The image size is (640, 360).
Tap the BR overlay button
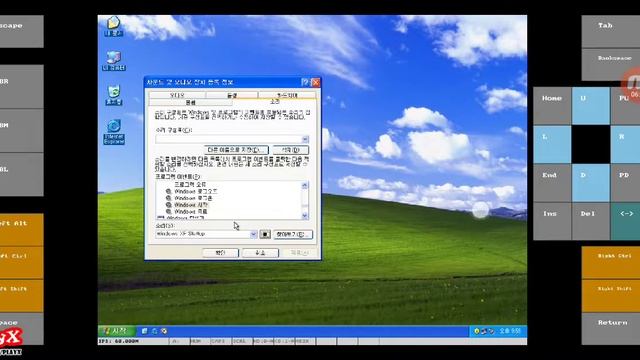click(x=22, y=87)
